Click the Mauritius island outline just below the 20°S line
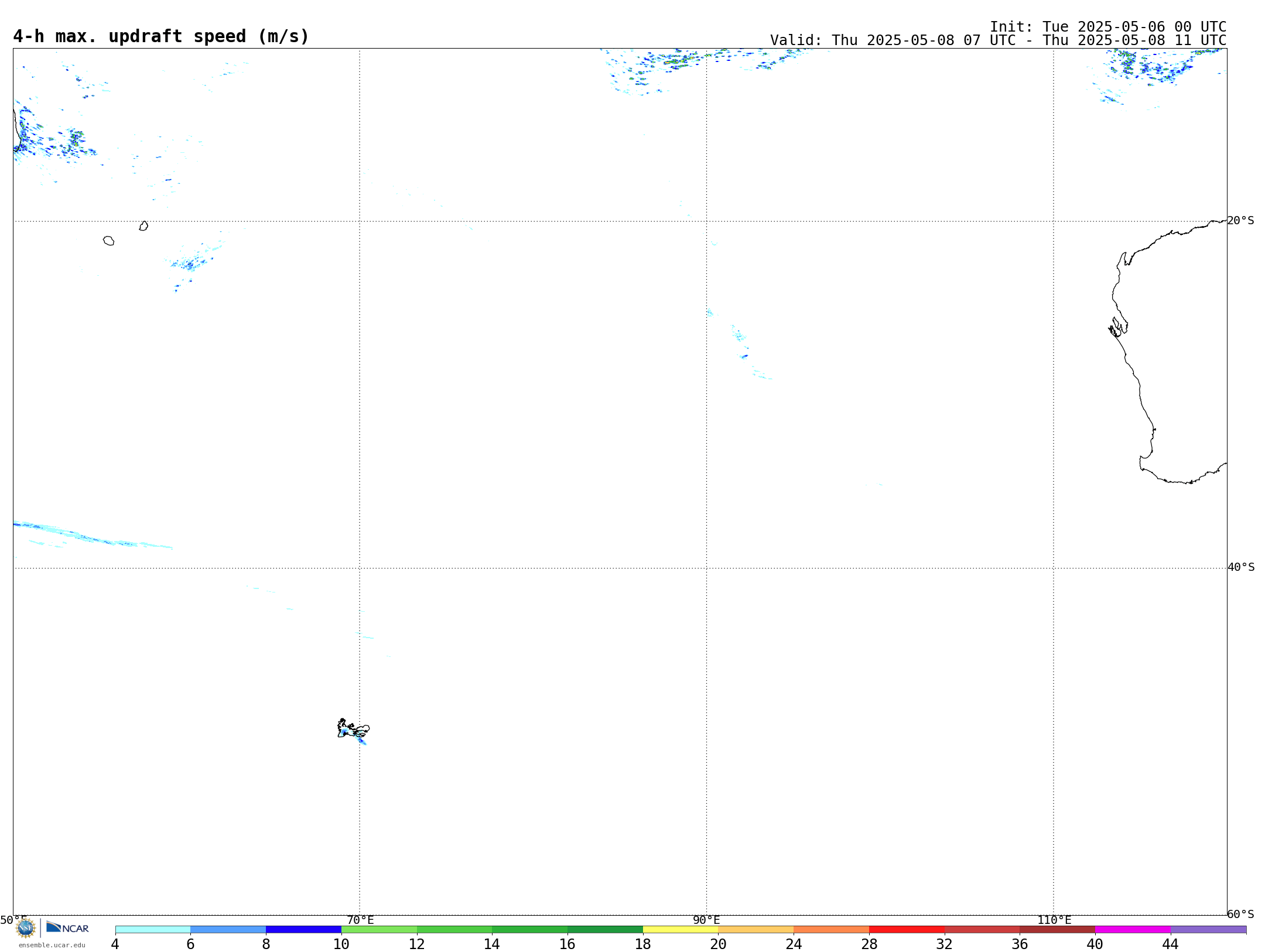Viewport: 1265px width, 952px height. pos(143,226)
